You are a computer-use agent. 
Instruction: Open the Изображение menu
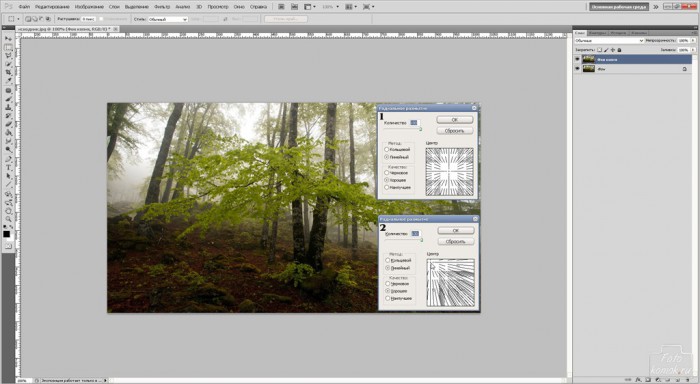[89, 7]
